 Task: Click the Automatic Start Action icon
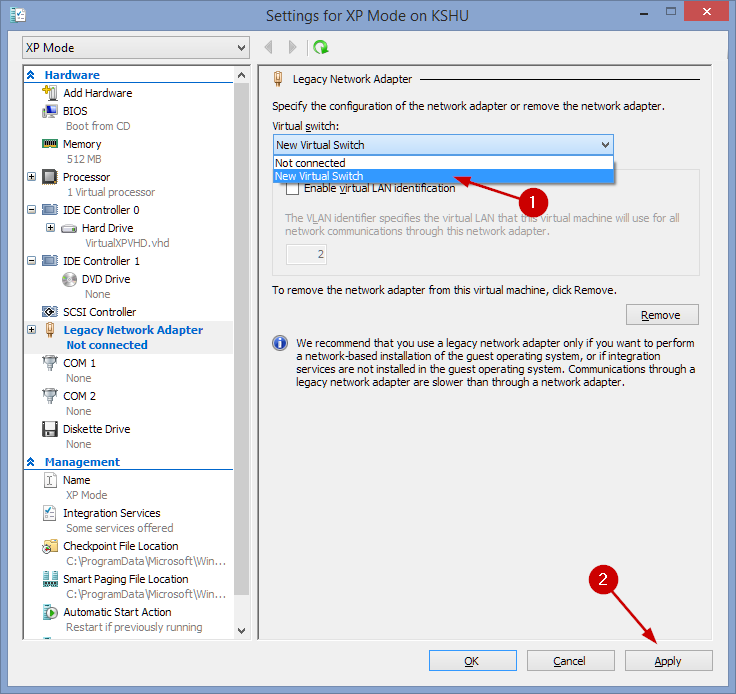click(x=50, y=612)
